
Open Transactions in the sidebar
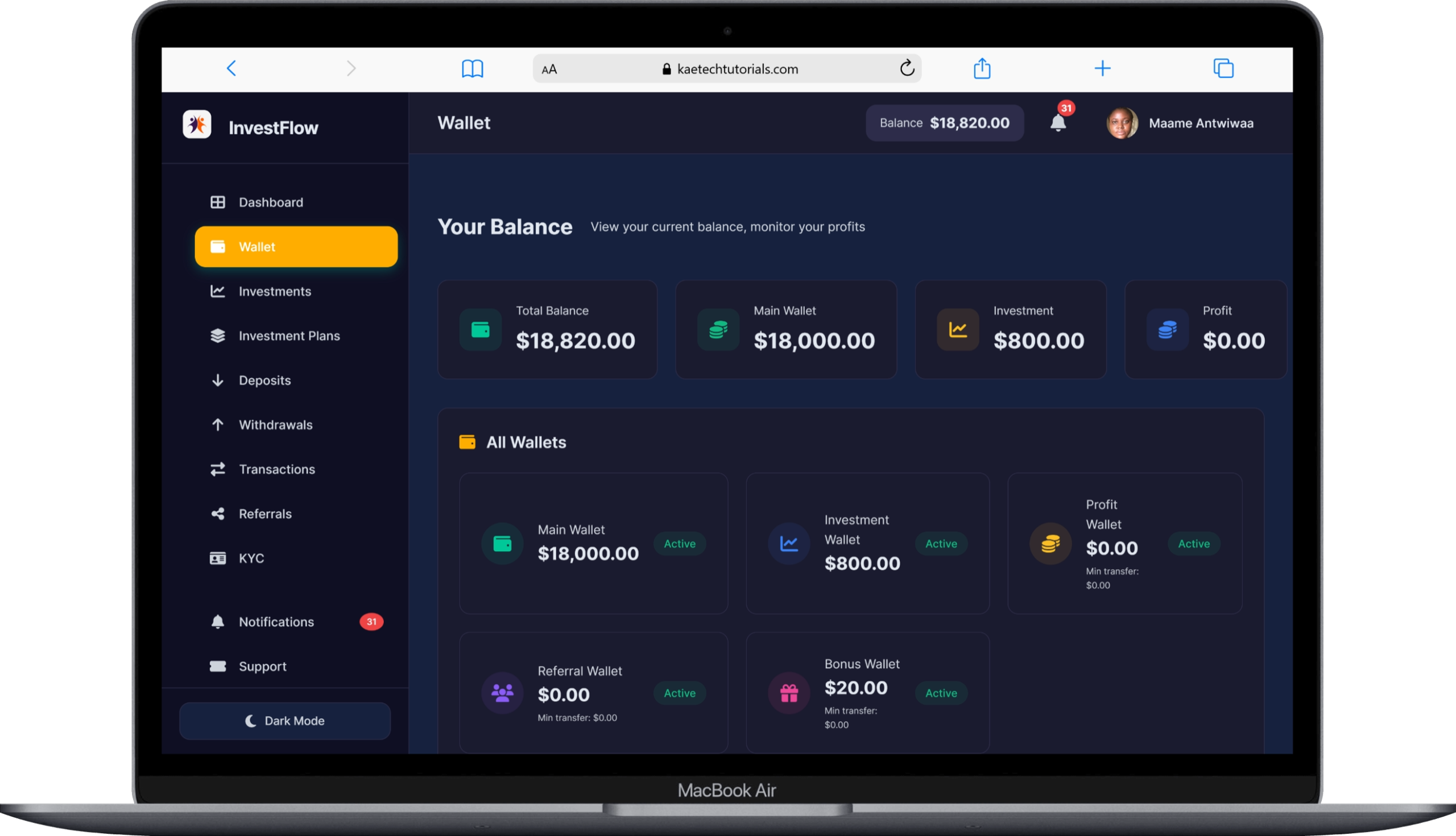pyautogui.click(x=296, y=469)
